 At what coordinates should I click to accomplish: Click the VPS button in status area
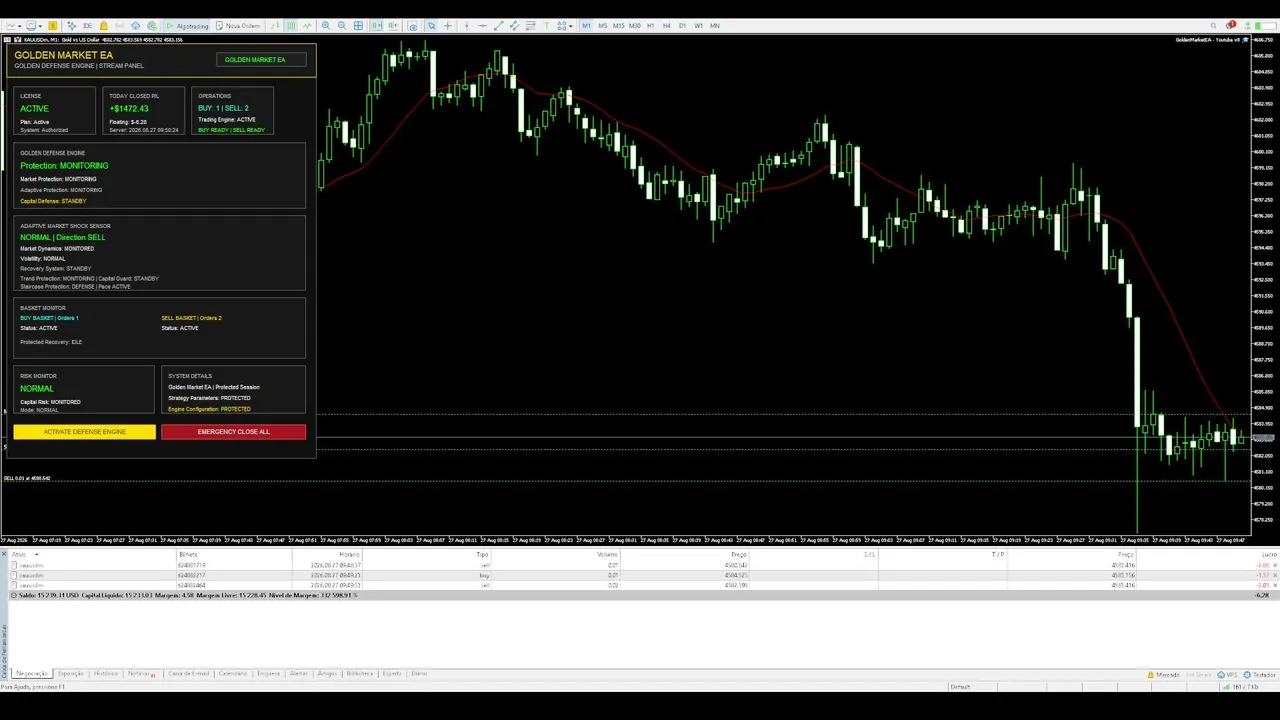tap(1227, 675)
